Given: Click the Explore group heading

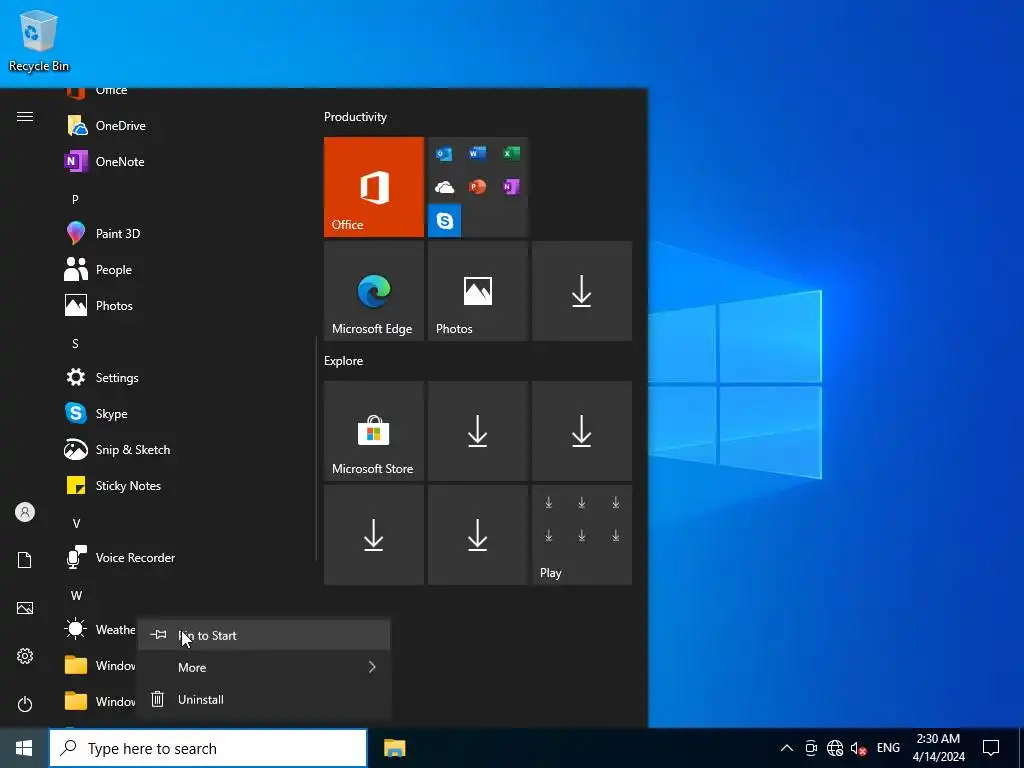Looking at the screenshot, I should point(344,360).
